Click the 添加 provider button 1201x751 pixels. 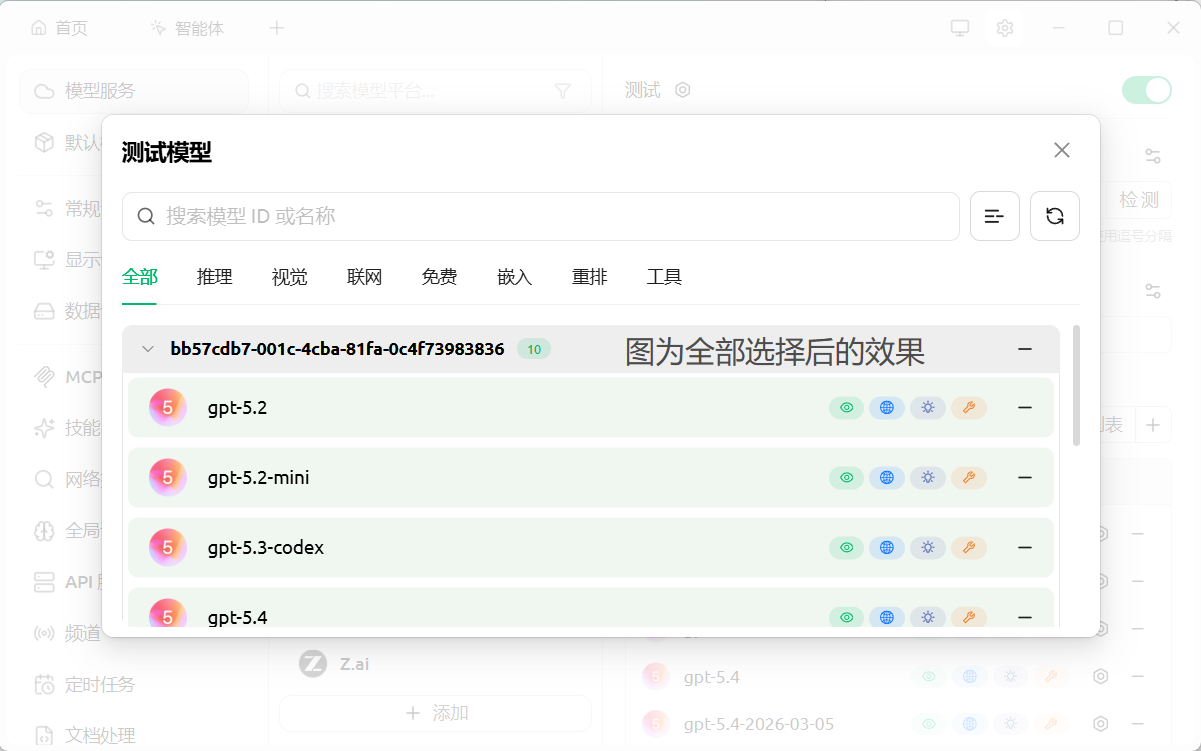coord(435,713)
